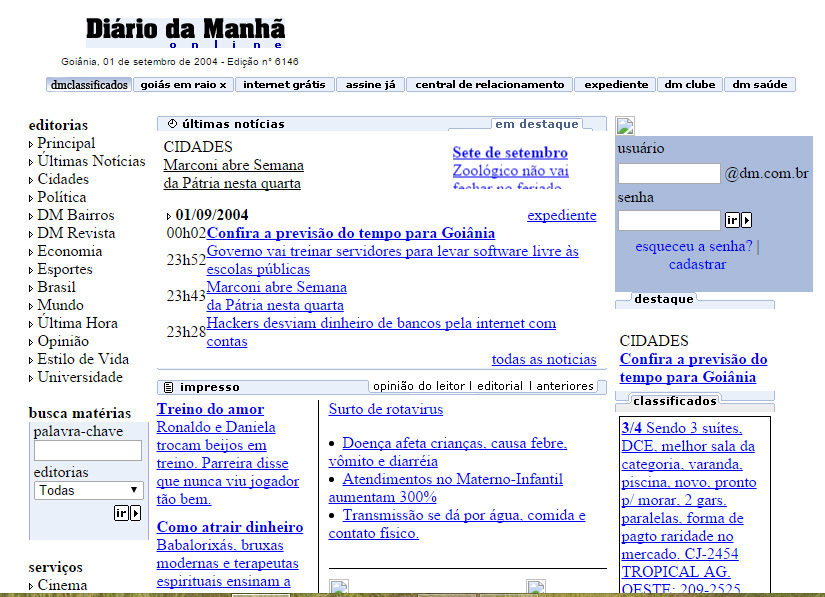The height and width of the screenshot is (597, 825).
Task: Open the editorias 'Todas' dropdown
Action: pyautogui.click(x=88, y=490)
